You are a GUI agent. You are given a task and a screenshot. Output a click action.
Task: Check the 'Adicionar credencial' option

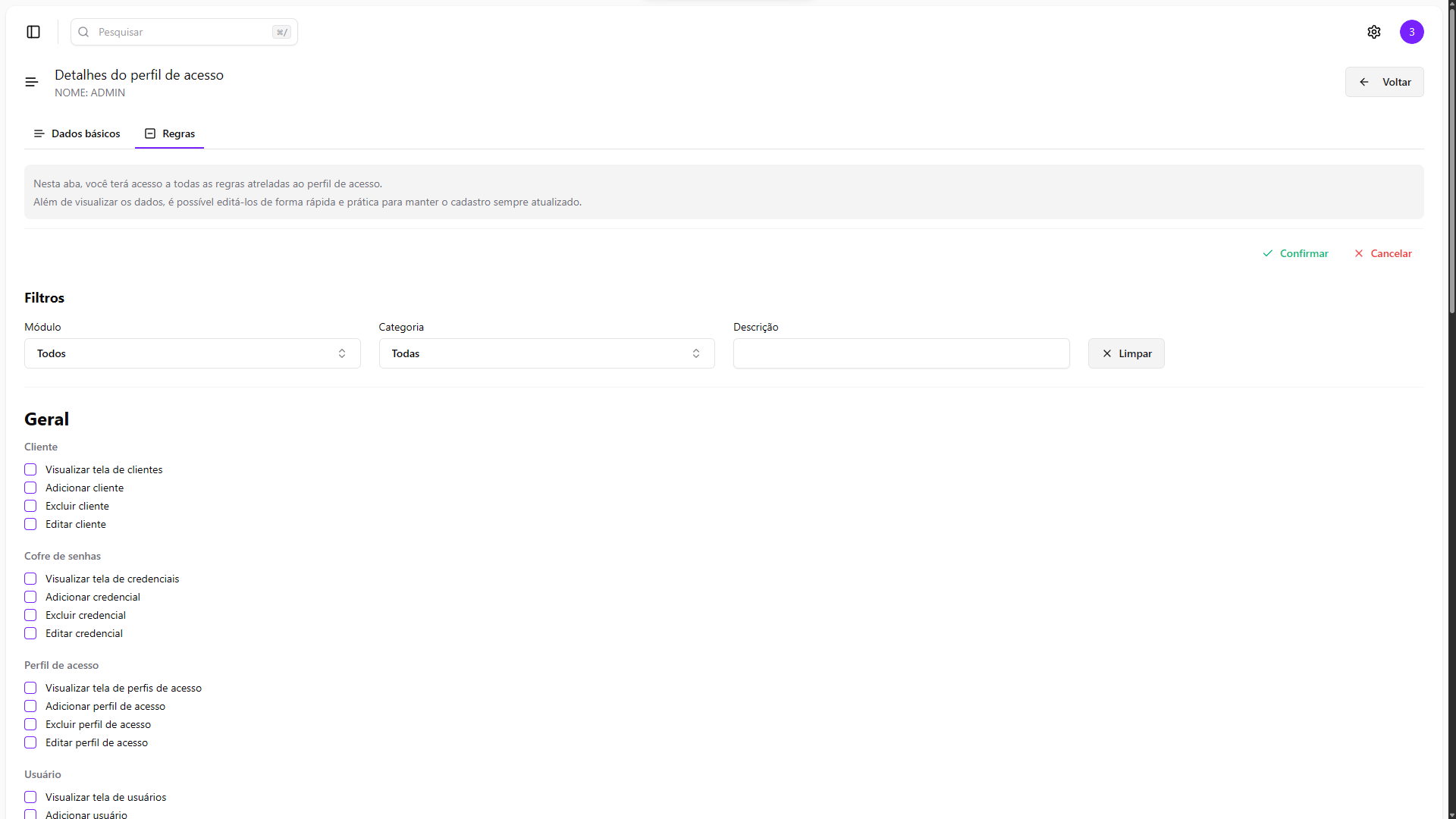[30, 597]
